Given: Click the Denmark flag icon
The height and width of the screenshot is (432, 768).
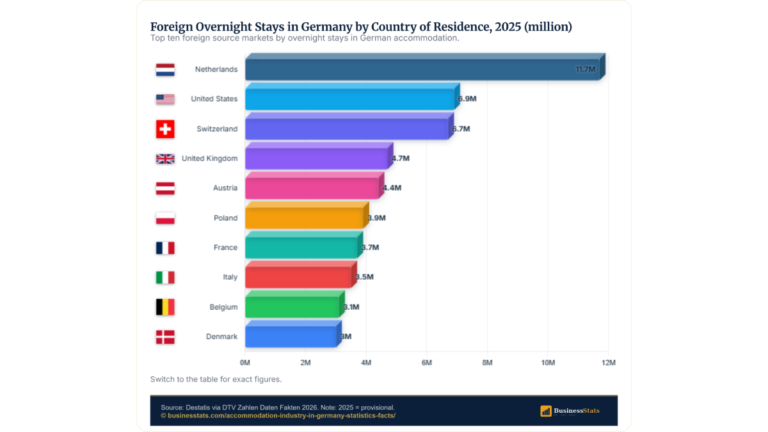Looking at the screenshot, I should (x=165, y=337).
